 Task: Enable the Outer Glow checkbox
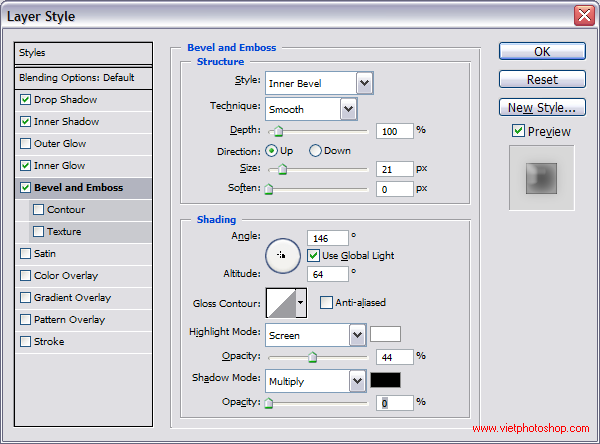click(25, 144)
